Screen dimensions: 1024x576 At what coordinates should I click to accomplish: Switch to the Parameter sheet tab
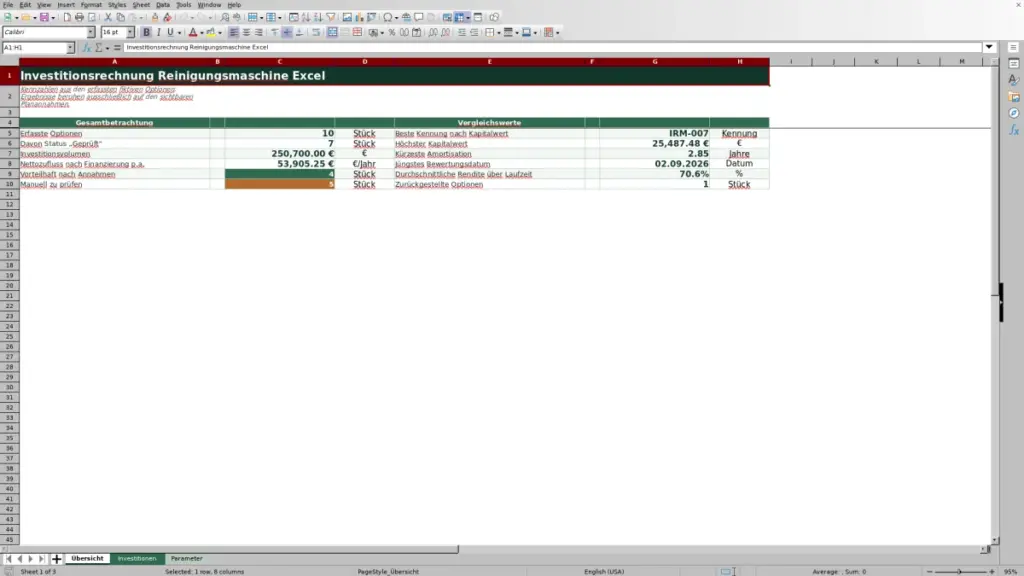coord(187,559)
